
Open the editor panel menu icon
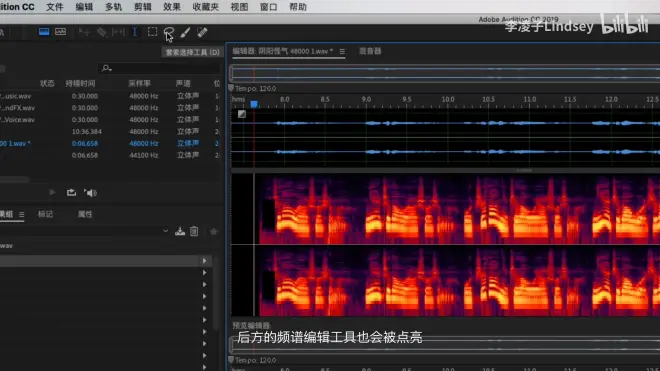pos(342,51)
